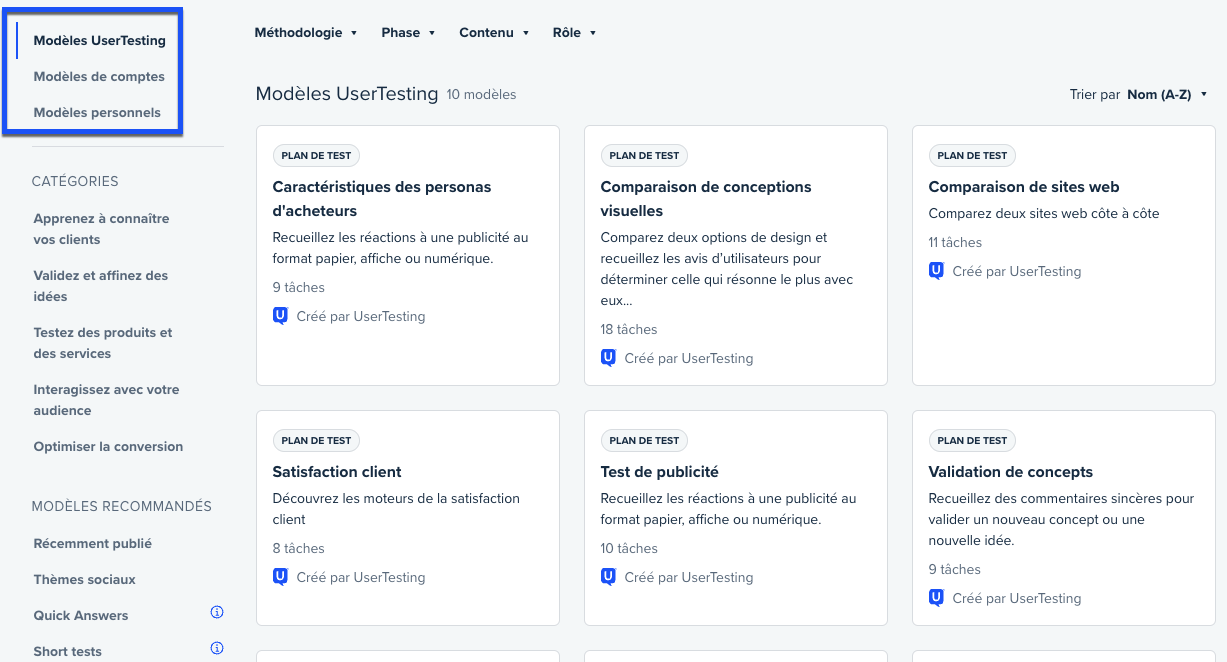Viewport: 1227px width, 662px height.
Task: Choose the Testez des produits et des services category
Action: point(103,343)
